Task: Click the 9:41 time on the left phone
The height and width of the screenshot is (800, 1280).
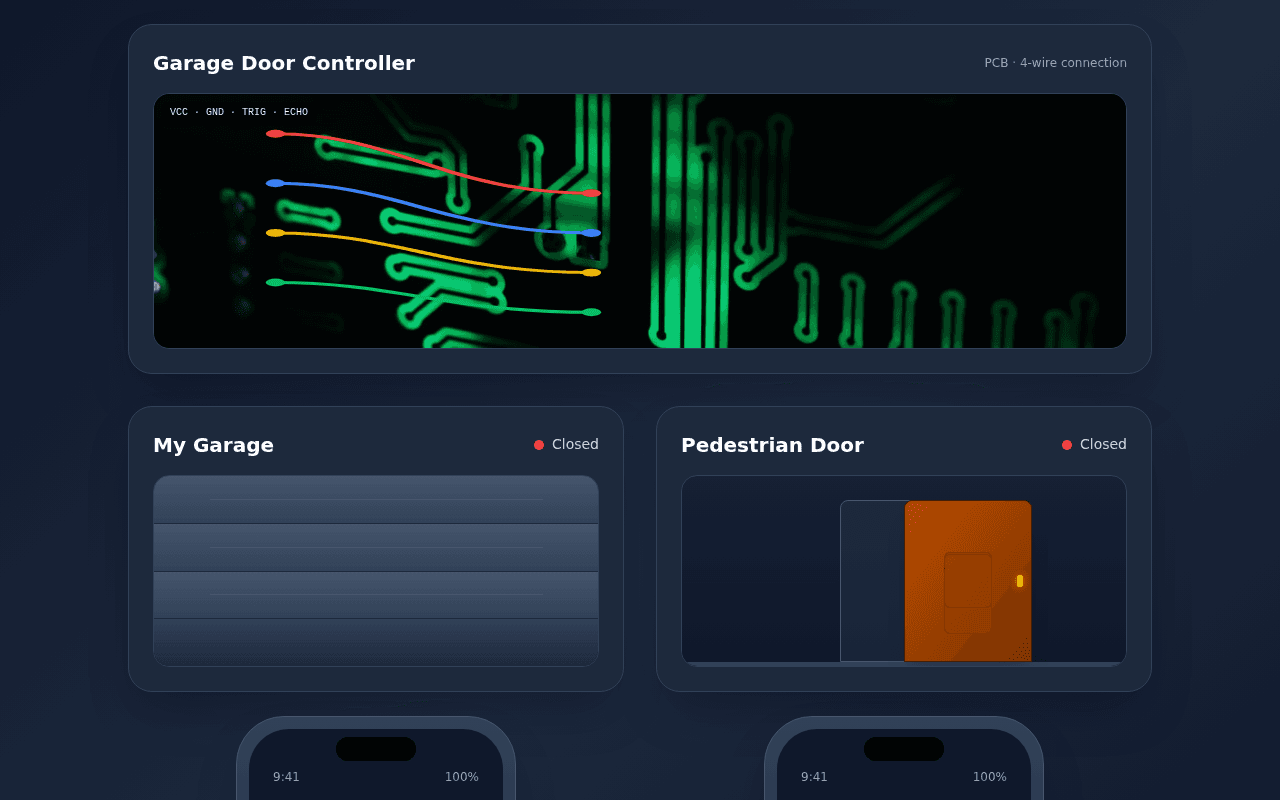Action: pos(286,777)
